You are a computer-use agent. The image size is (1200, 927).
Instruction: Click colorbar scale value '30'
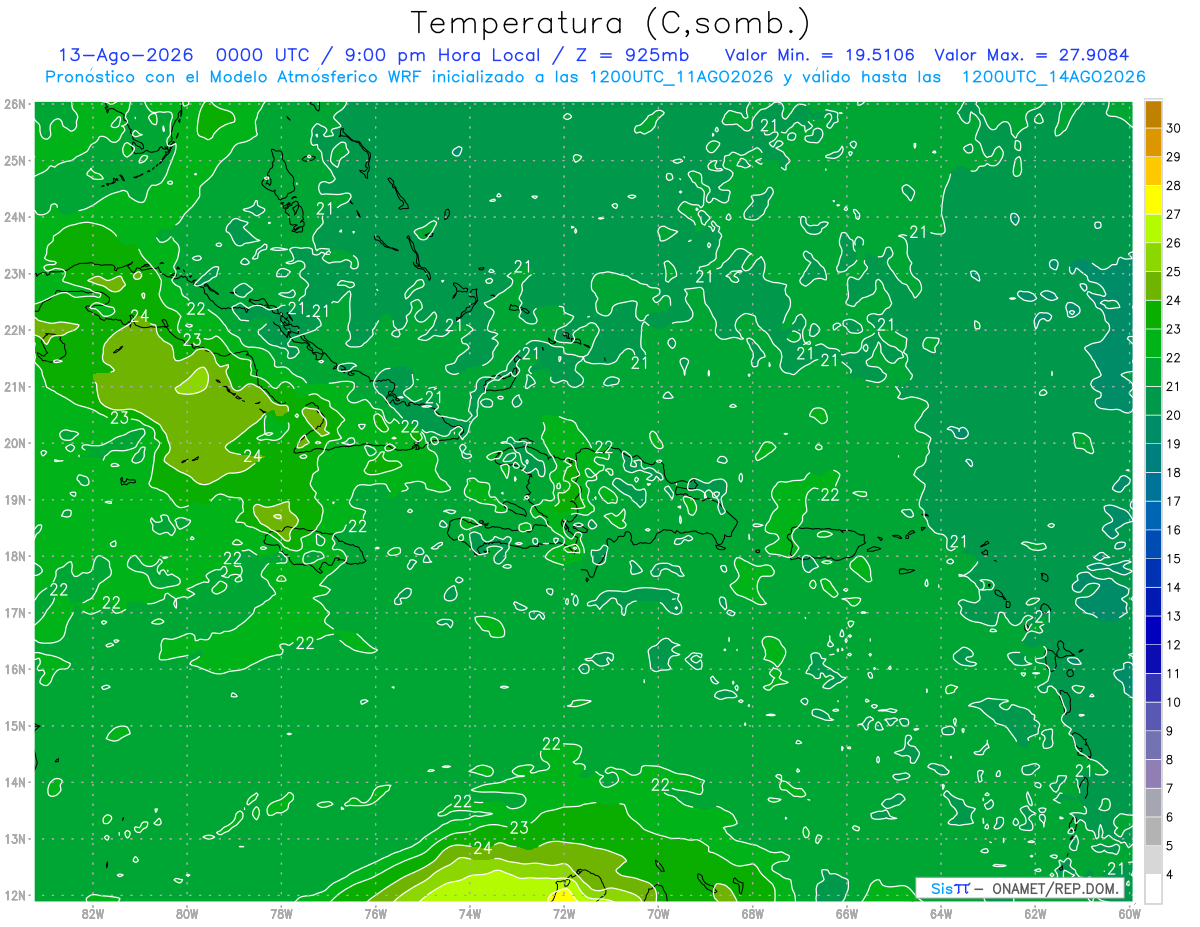(1173, 129)
